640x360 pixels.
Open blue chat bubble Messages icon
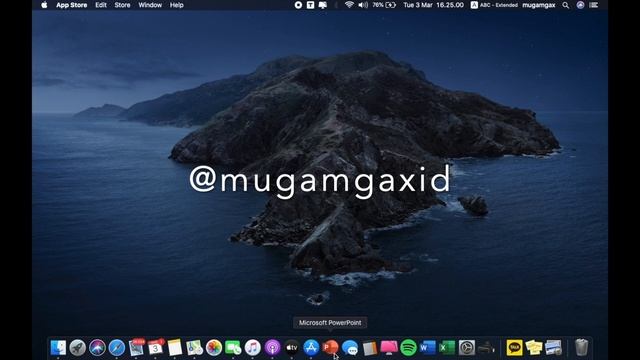[x=350, y=348]
